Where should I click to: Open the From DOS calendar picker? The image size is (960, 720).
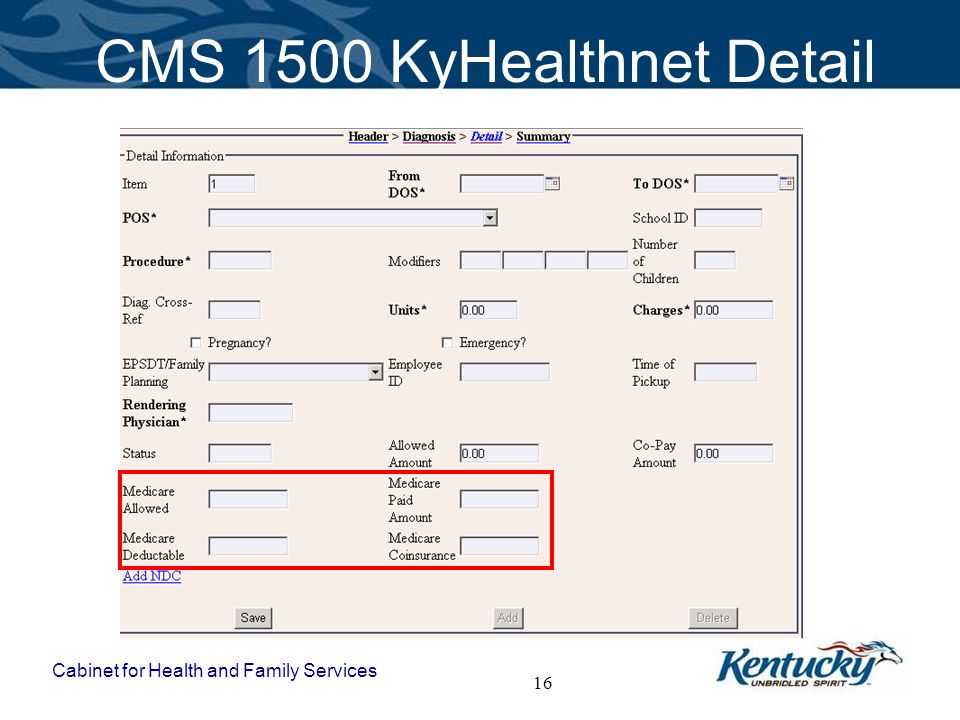pos(552,183)
